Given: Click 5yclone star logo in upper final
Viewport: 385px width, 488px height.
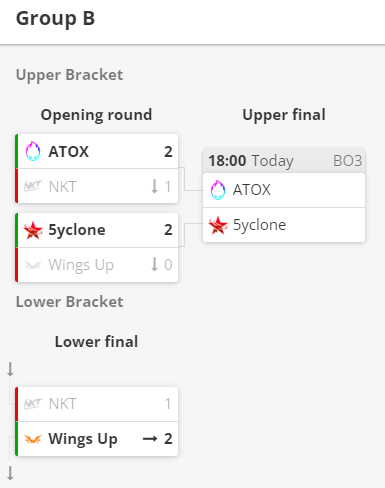Looking at the screenshot, I should click(218, 225).
